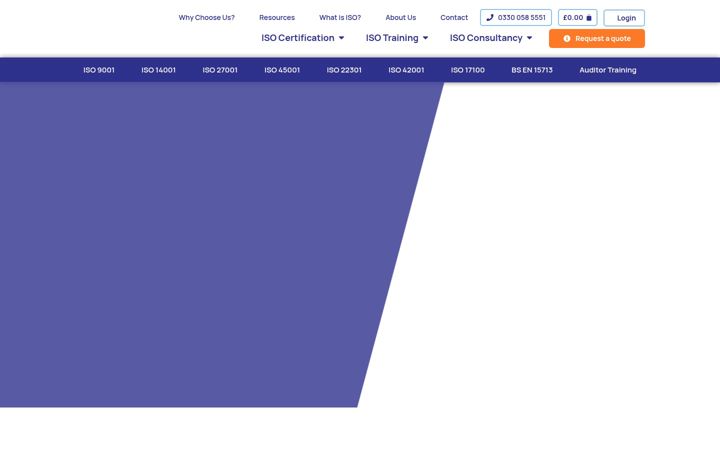This screenshot has height=450, width=720.
Task: Expand the ISO Consultancy dropdown arrow
Action: click(x=529, y=38)
